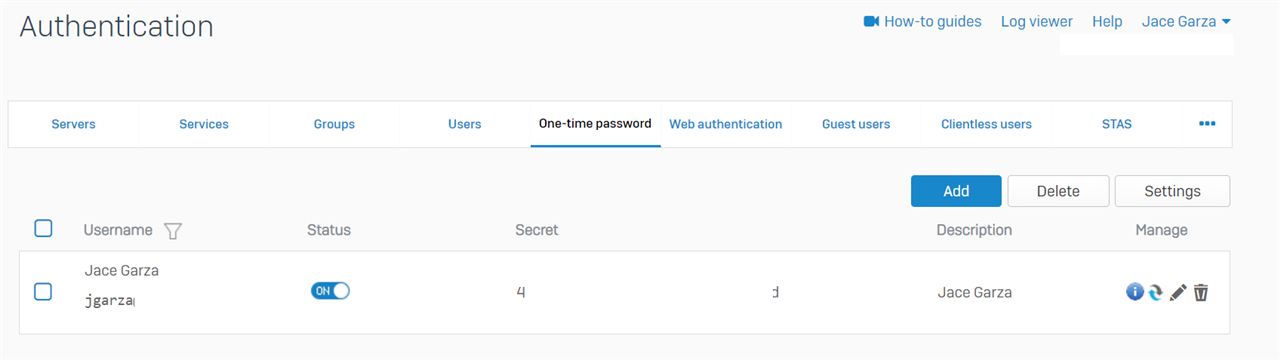
Task: Tick the select-all checkbox in header
Action: tap(43, 229)
